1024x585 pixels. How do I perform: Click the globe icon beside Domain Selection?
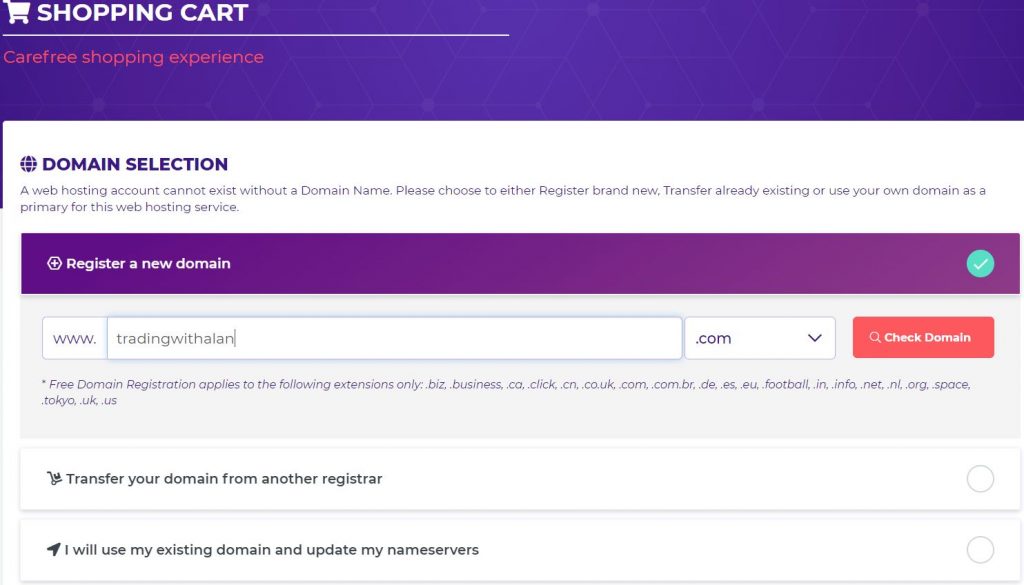point(29,164)
